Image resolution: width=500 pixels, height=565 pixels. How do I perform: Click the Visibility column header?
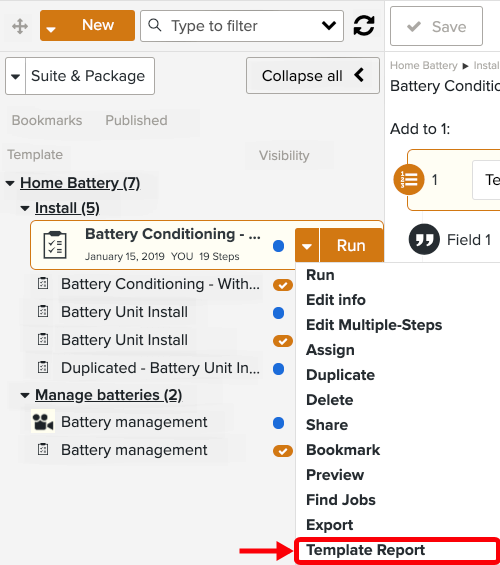(284, 155)
